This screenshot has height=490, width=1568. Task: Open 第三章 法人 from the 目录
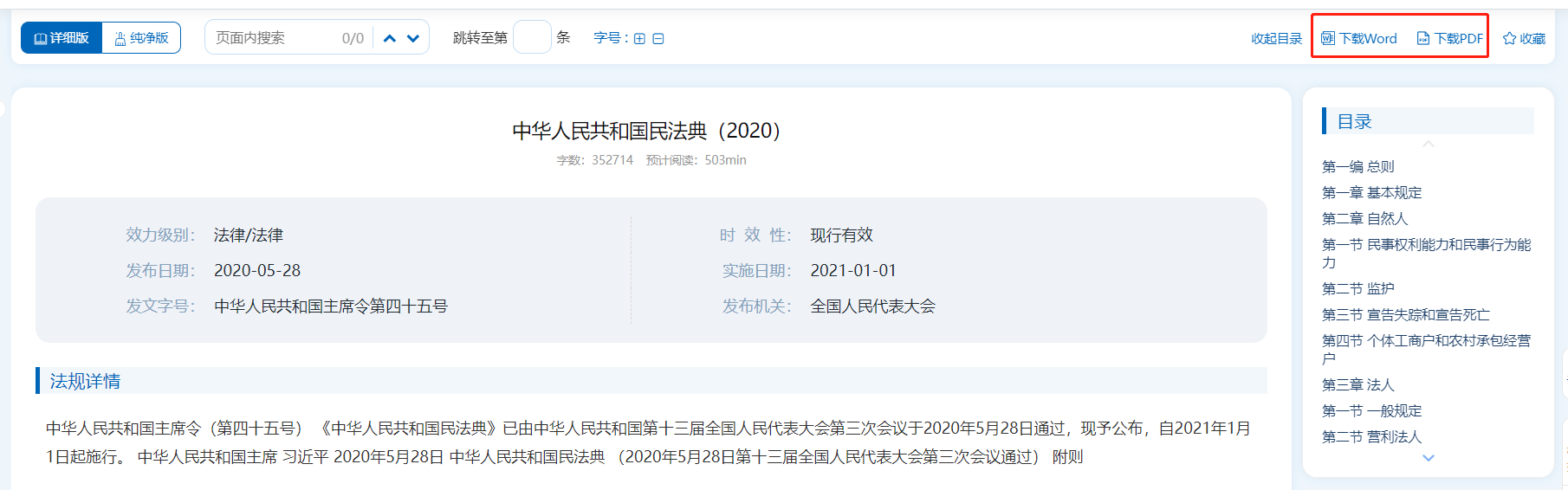tap(1357, 384)
